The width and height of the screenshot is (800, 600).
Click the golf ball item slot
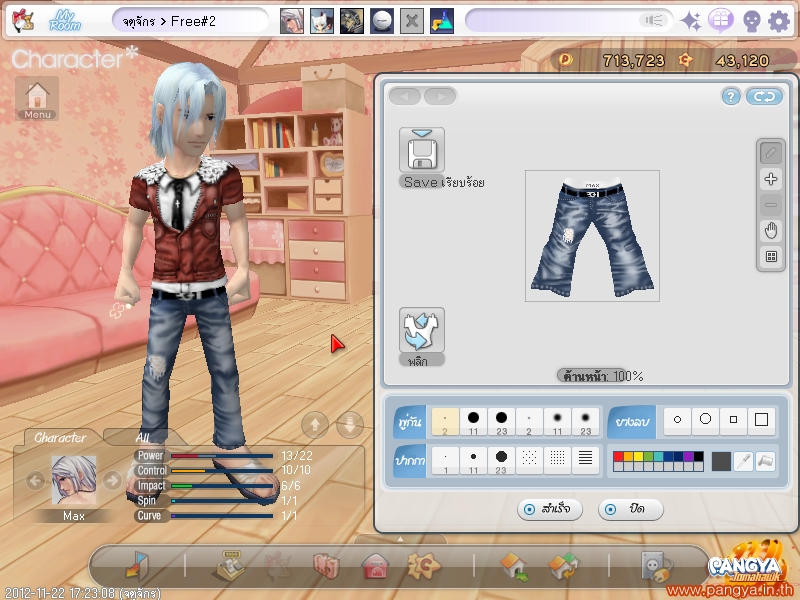pyautogui.click(x=382, y=21)
